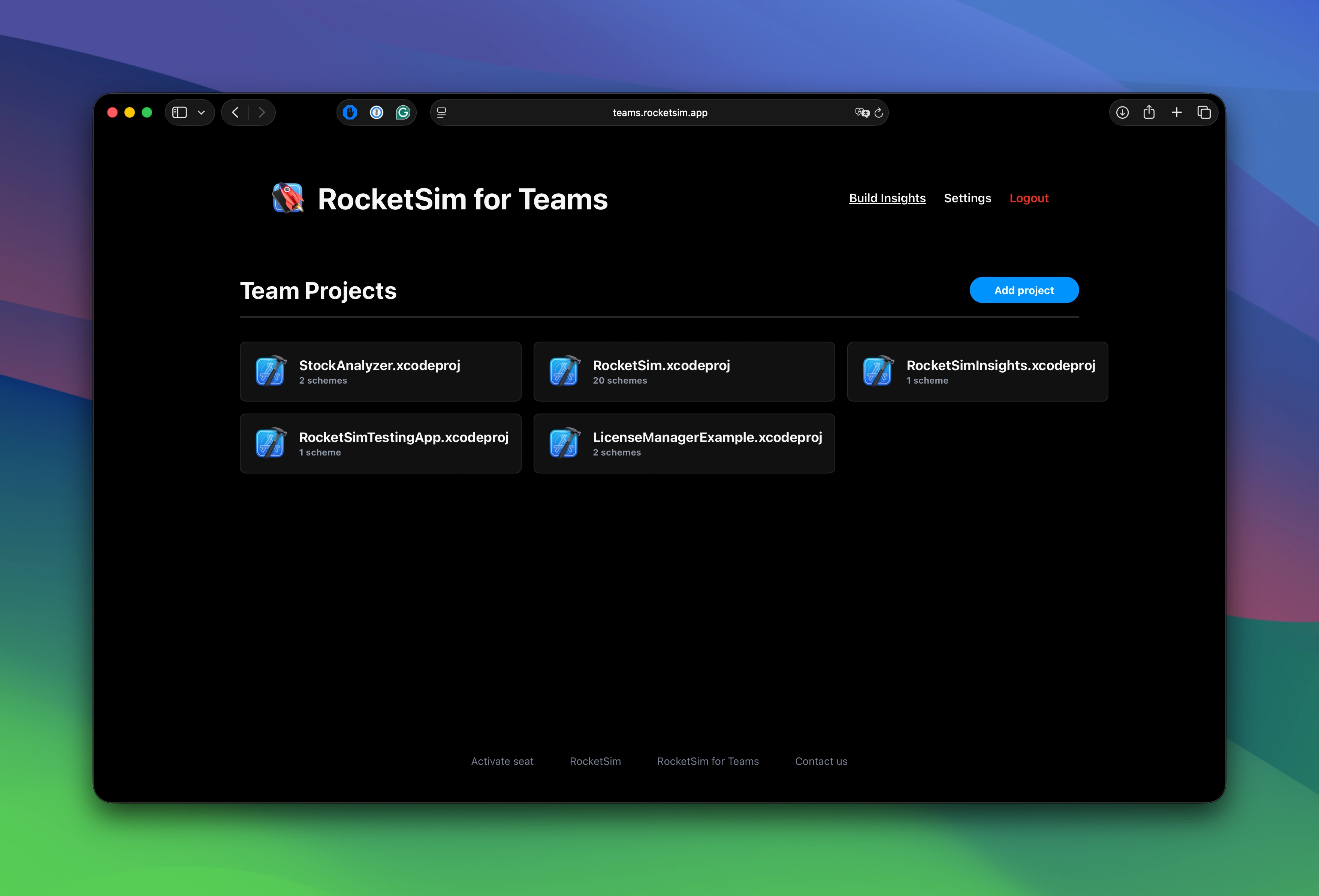Click the Share icon in the toolbar
The image size is (1319, 896).
[x=1149, y=112]
